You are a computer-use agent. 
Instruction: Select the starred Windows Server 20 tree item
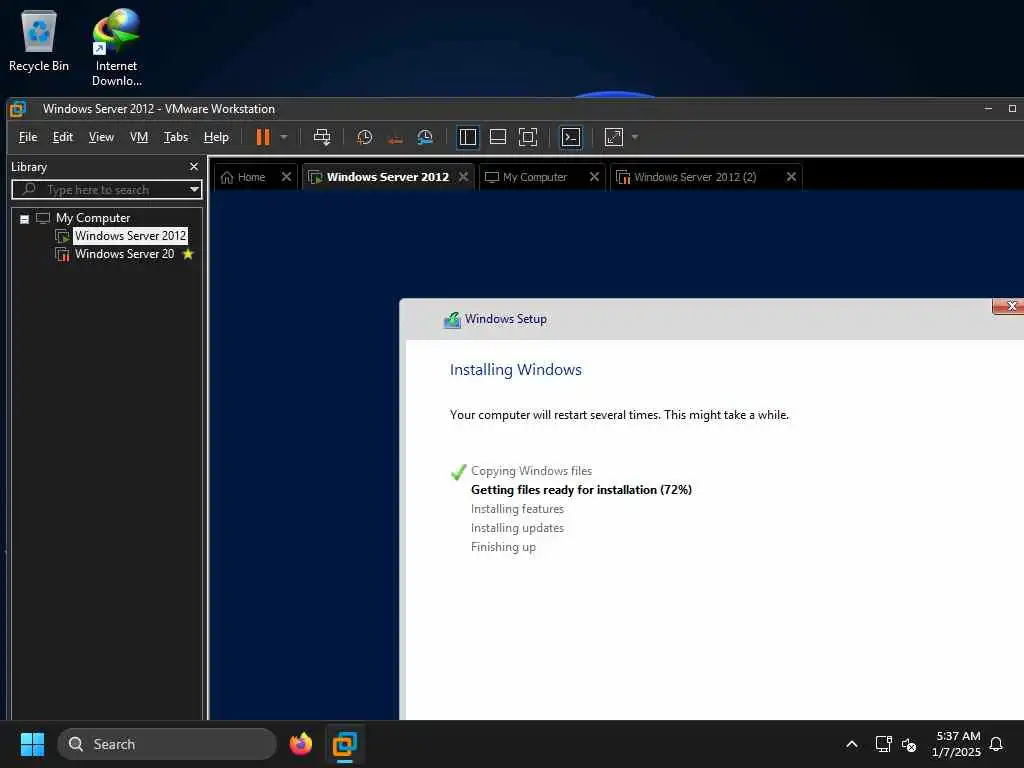124,254
